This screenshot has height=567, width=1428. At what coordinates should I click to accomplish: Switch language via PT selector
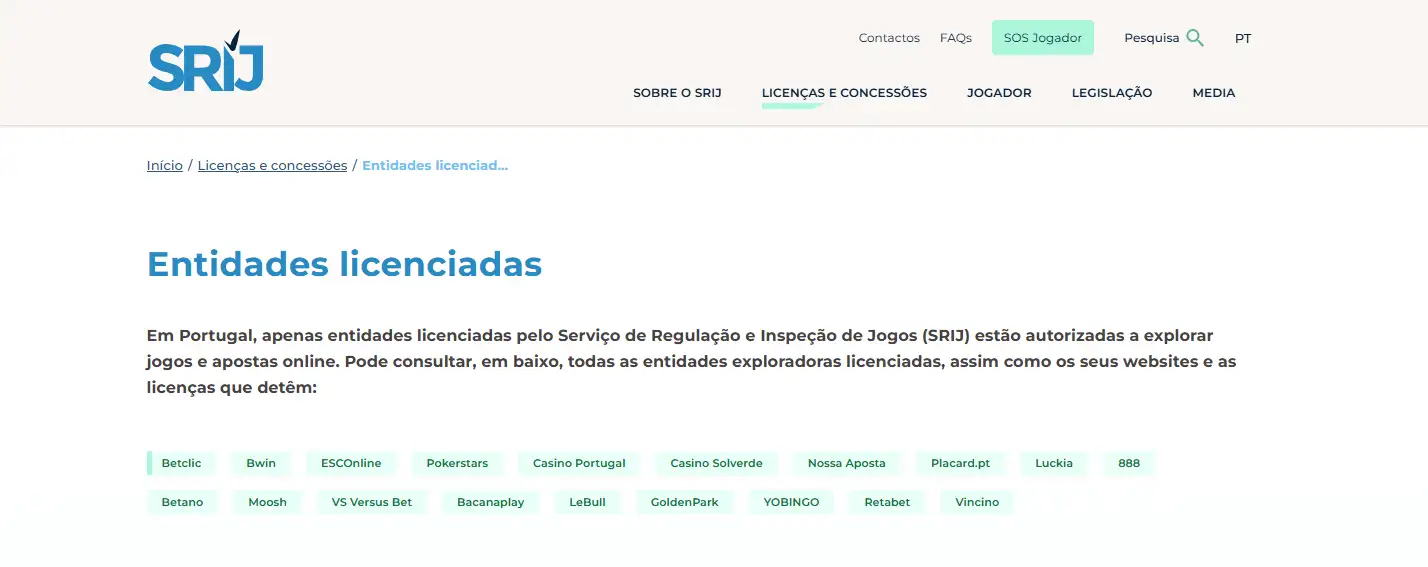click(x=1243, y=38)
